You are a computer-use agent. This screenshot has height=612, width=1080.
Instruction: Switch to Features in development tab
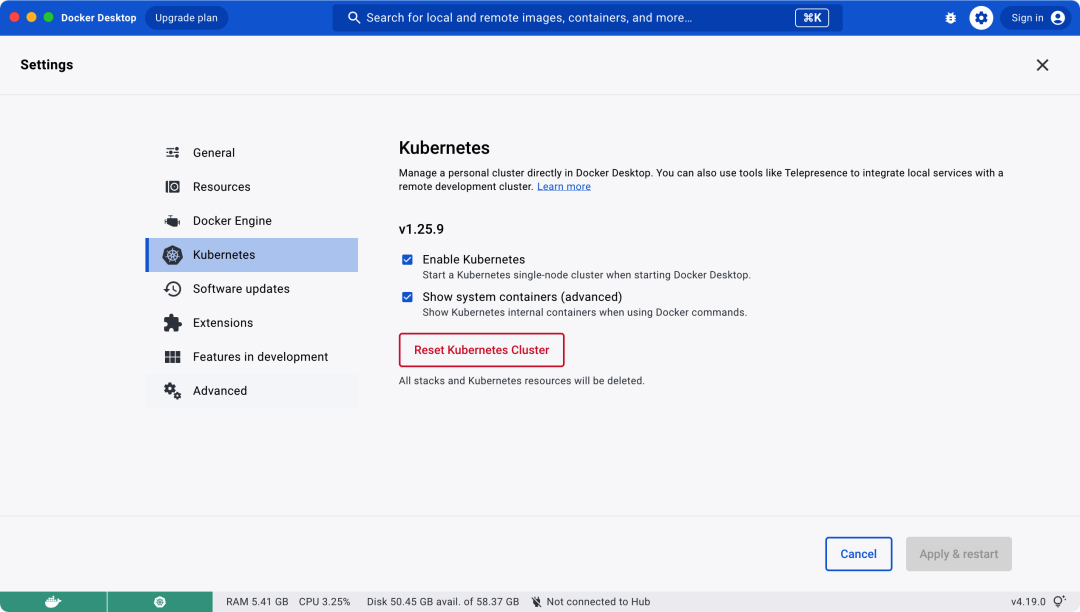[x=260, y=357]
